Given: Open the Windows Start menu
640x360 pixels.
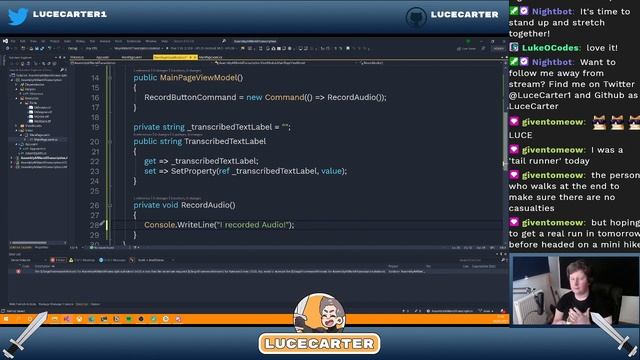Looking at the screenshot, I should [6, 319].
